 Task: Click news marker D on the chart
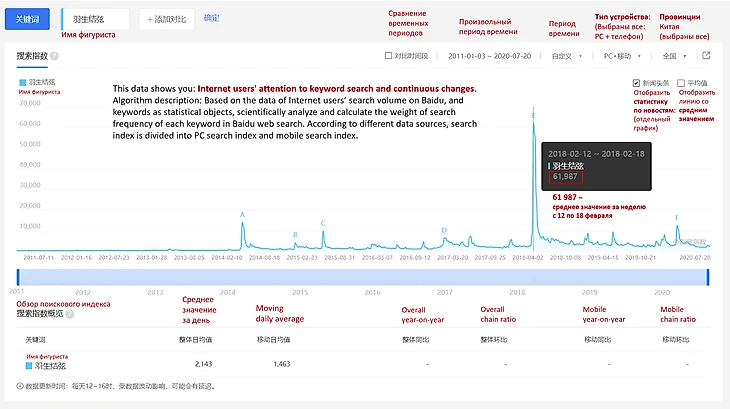444,230
